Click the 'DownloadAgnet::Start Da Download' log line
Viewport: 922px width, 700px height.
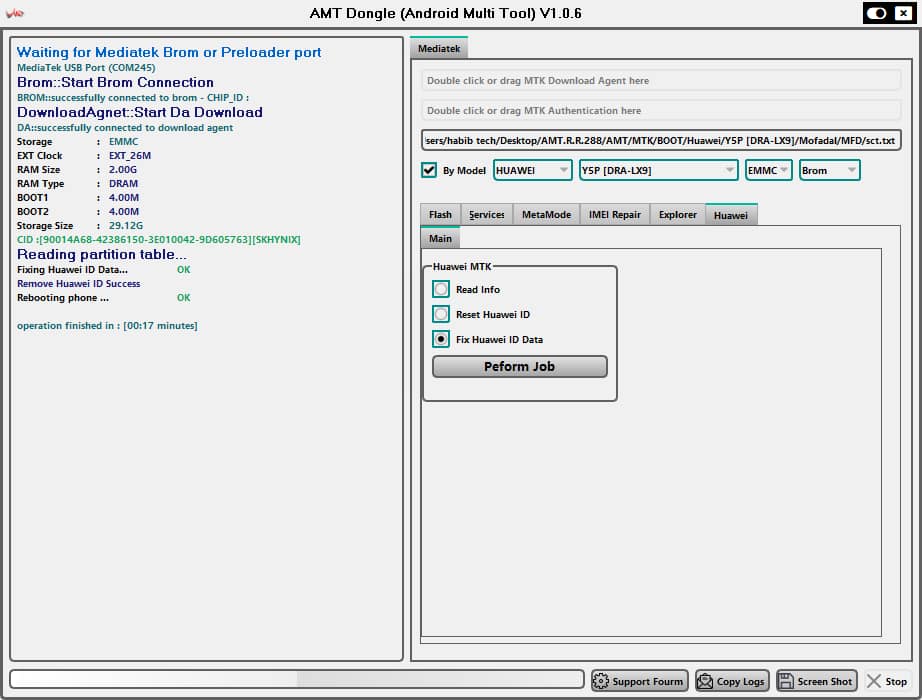[140, 112]
